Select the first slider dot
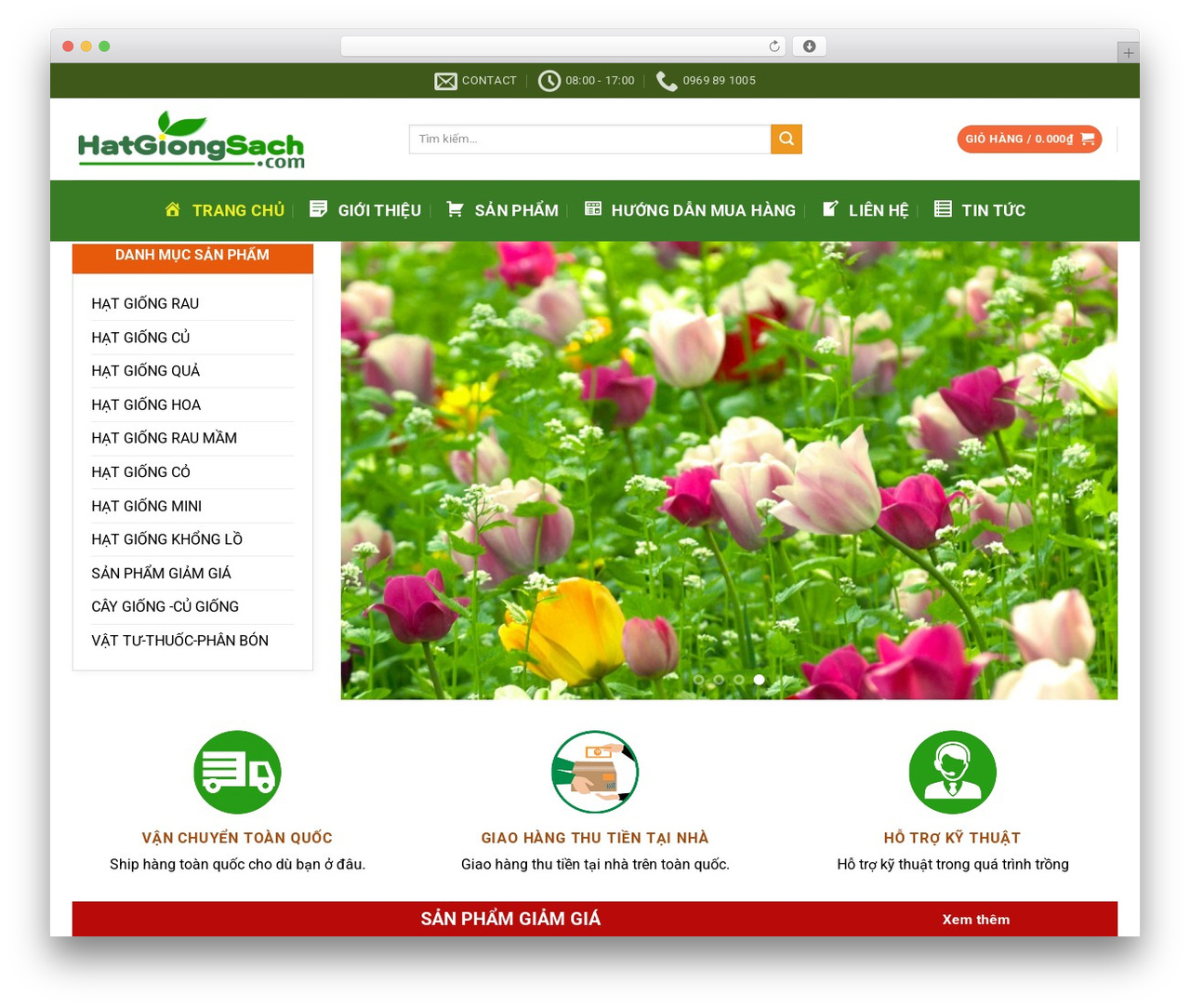Image resolution: width=1190 pixels, height=1008 pixels. coord(699,680)
